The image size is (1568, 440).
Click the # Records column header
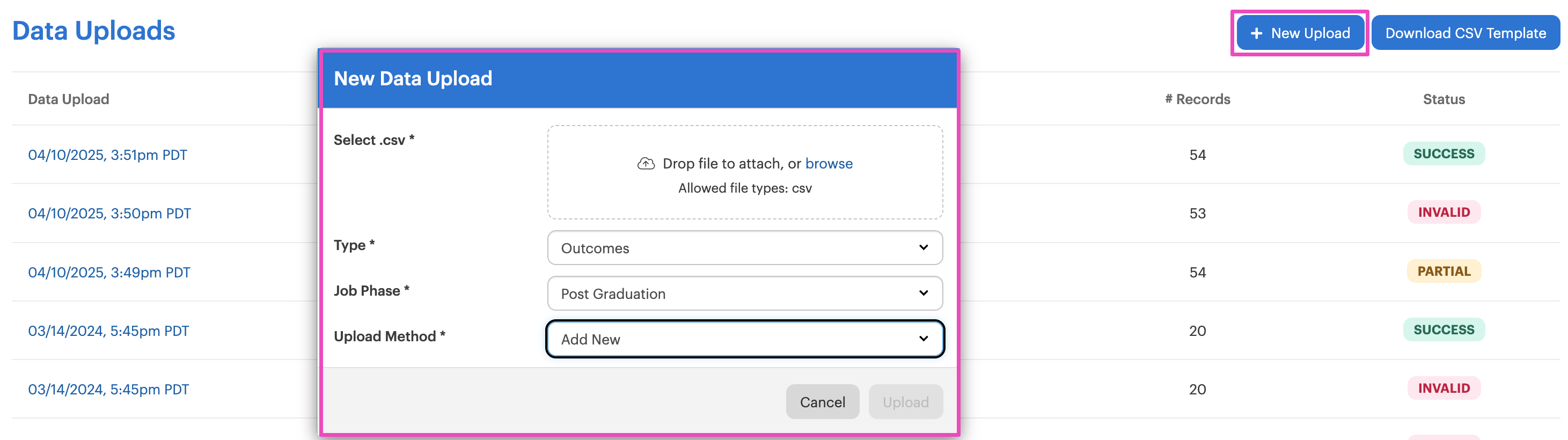pos(1197,99)
